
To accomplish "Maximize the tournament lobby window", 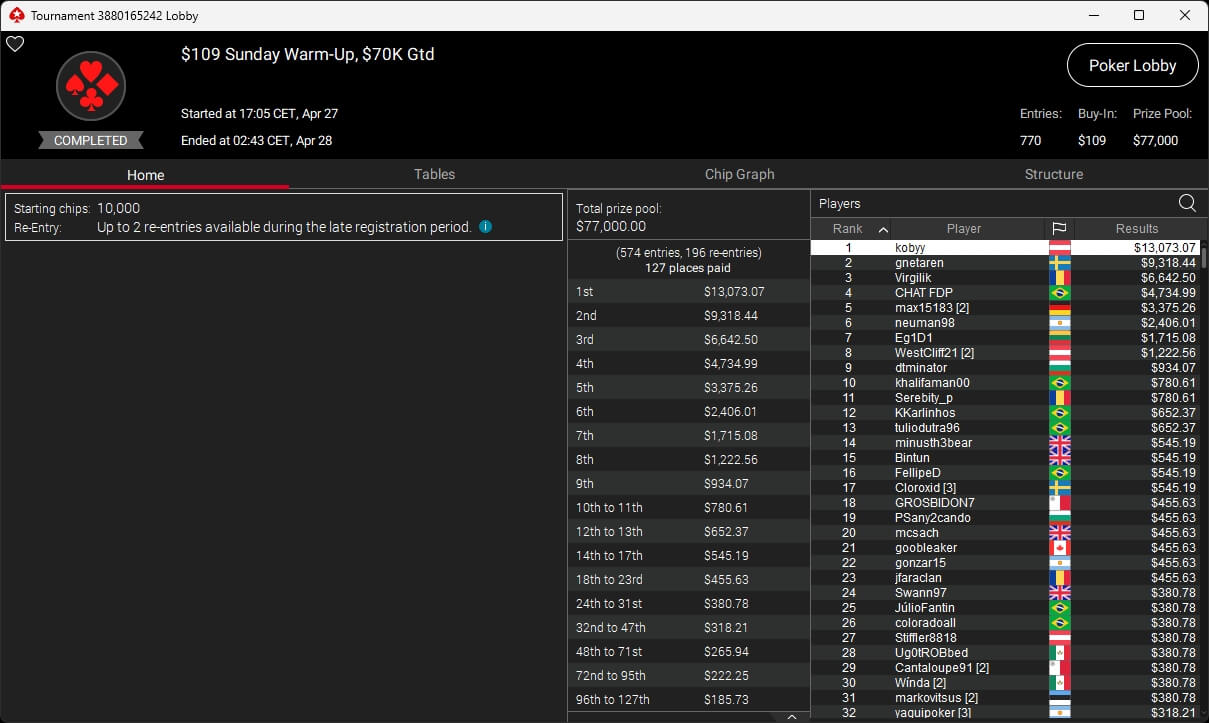I will coord(1139,15).
